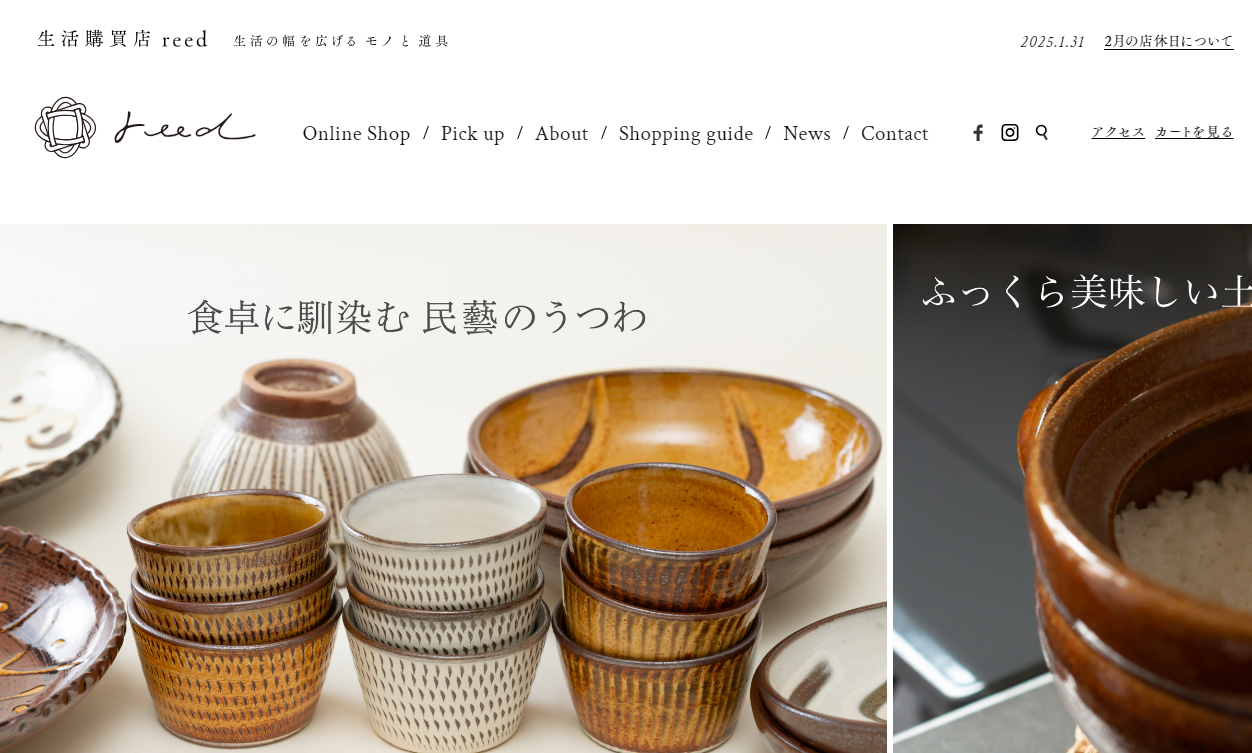Open the News section
Screen dimensions: 1252x753
(x=807, y=134)
